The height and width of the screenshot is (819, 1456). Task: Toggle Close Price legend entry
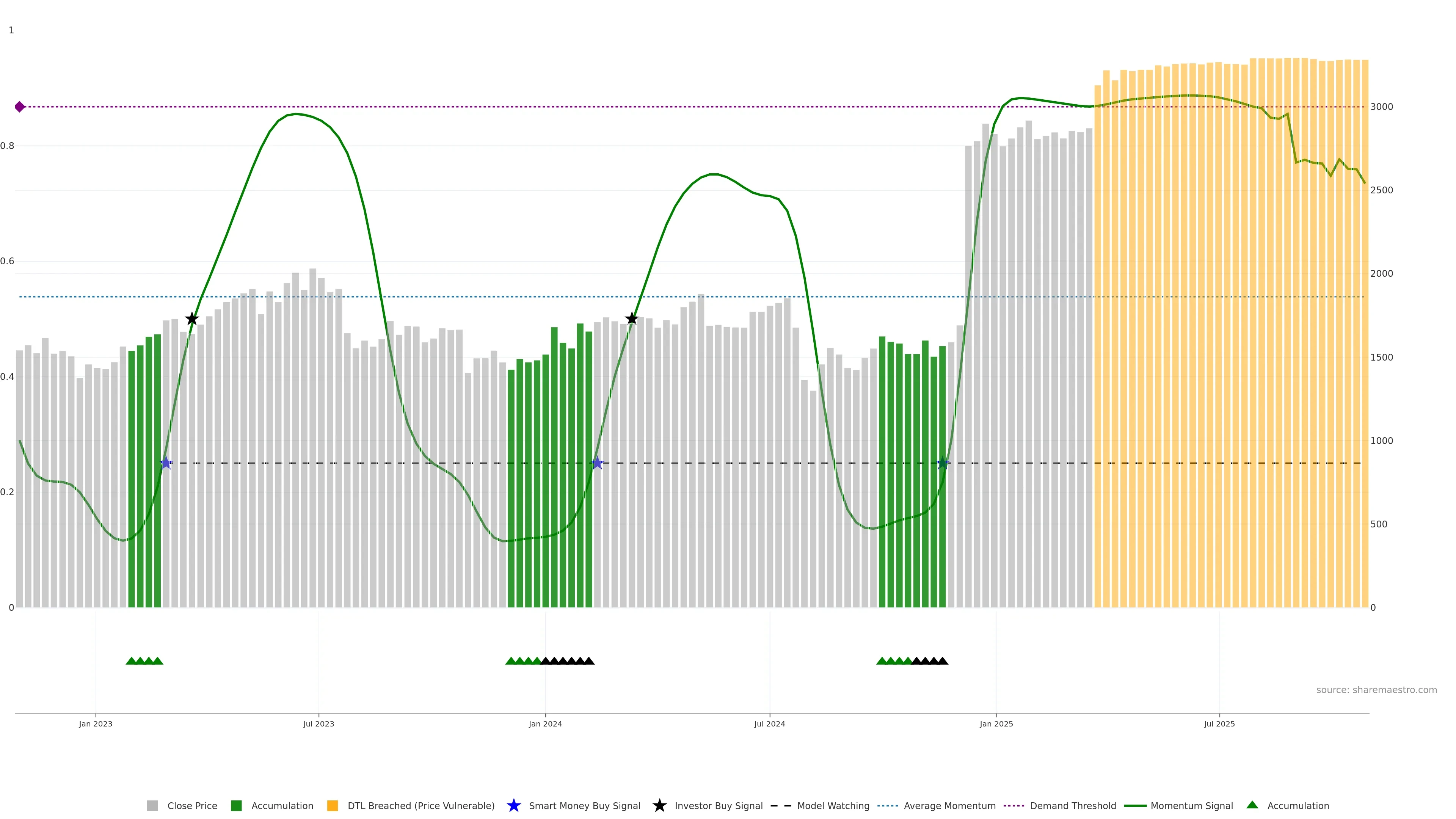(x=191, y=806)
